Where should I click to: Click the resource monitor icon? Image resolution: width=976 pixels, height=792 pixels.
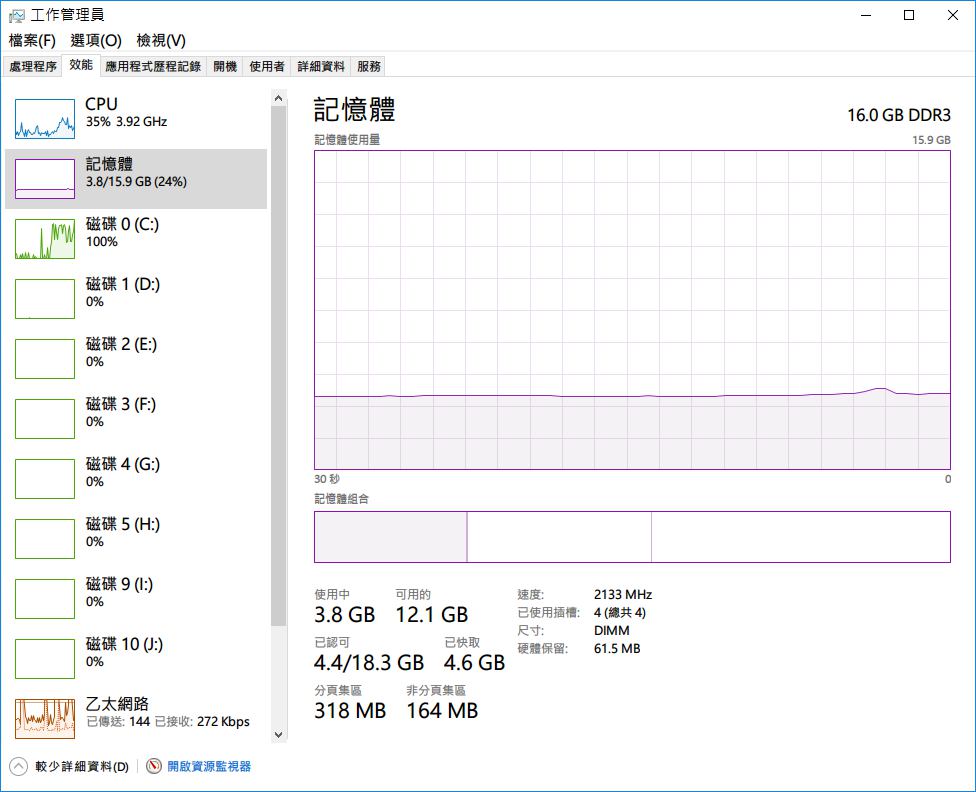[x=154, y=766]
